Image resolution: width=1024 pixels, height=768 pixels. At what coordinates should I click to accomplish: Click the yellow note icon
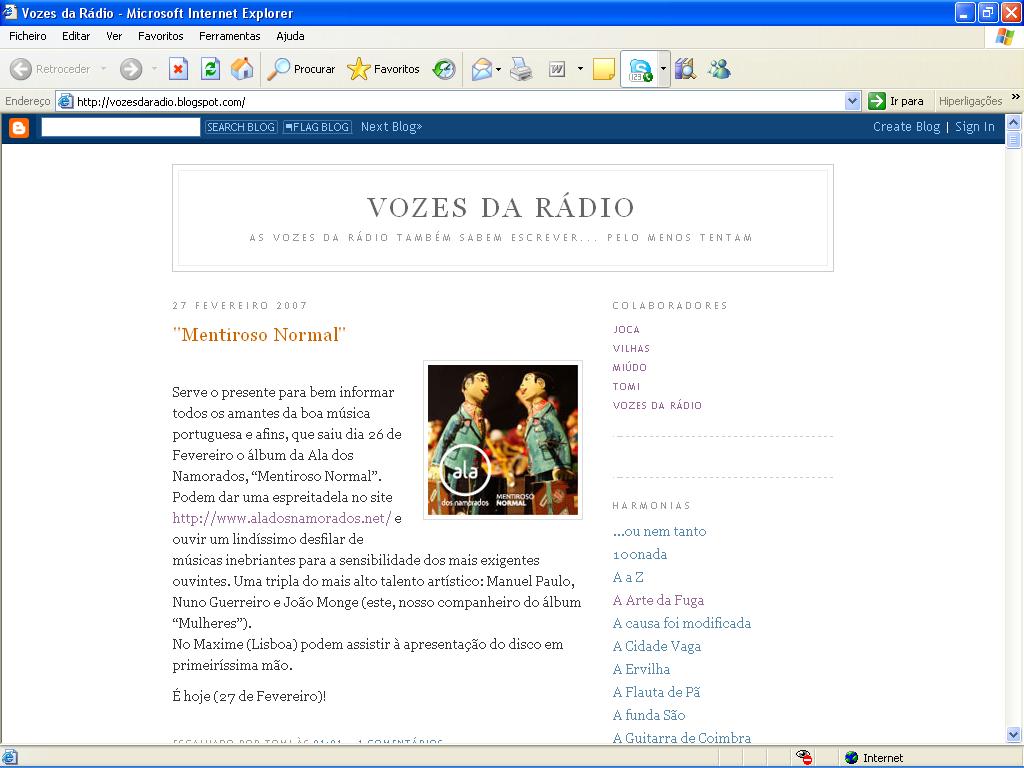coord(603,69)
